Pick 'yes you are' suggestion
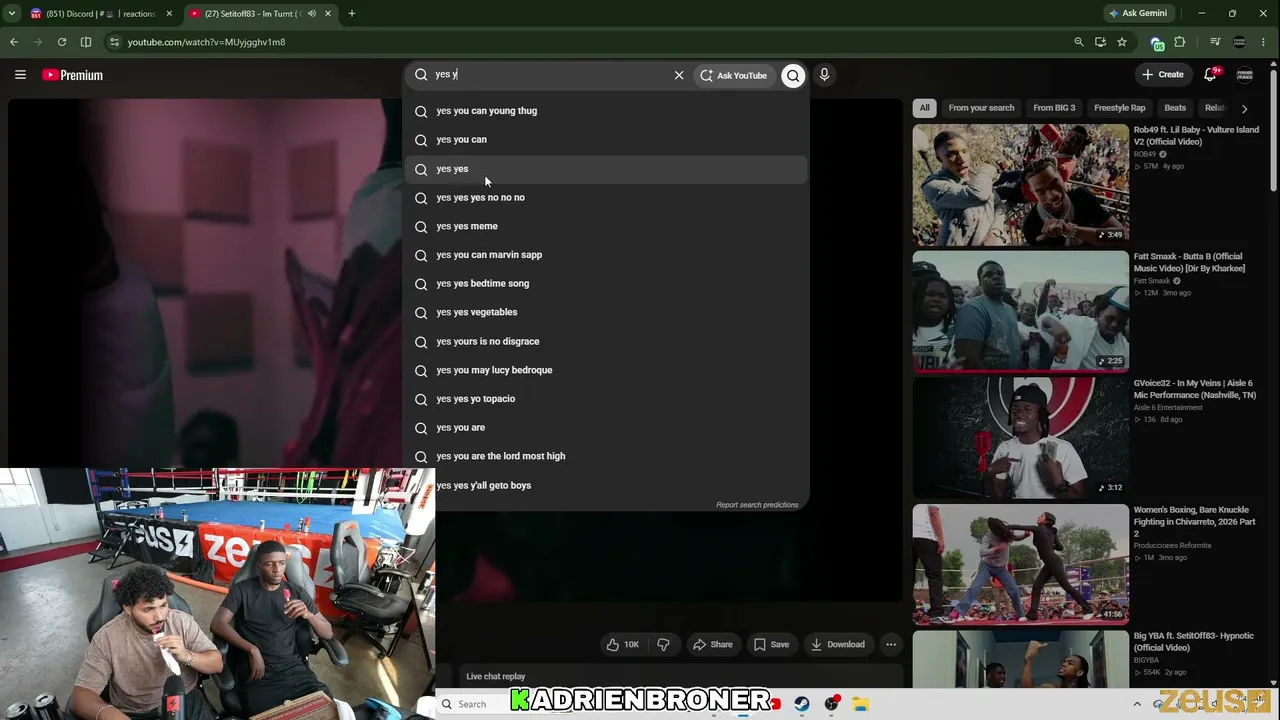This screenshot has height=720, width=1280. pos(606,428)
